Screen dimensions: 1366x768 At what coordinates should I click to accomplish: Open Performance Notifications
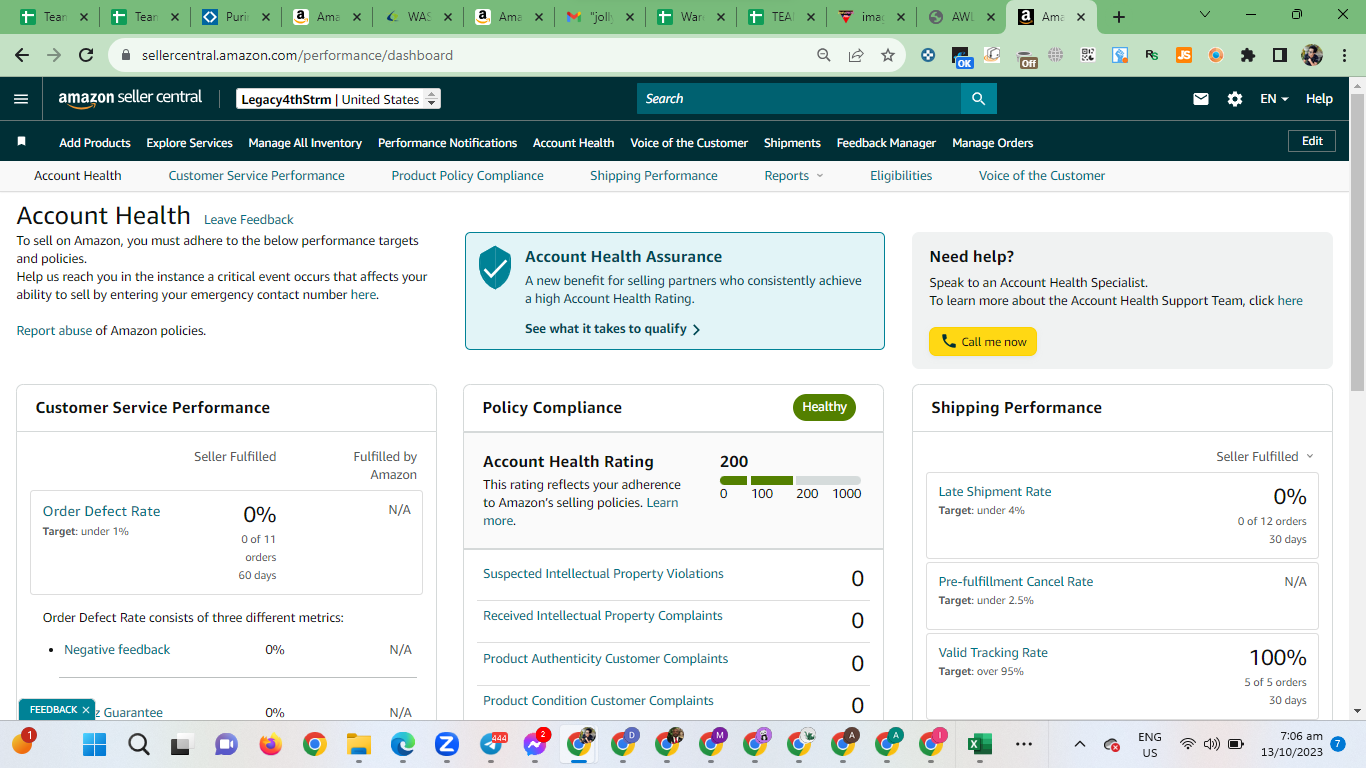[447, 143]
